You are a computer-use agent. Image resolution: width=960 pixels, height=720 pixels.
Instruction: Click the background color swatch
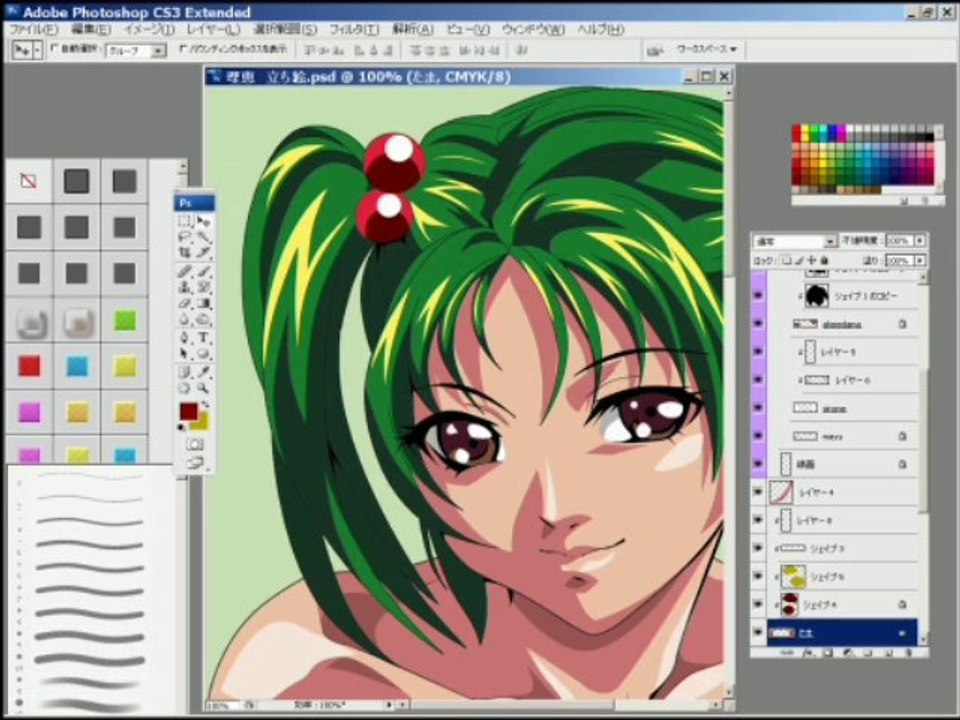point(202,423)
